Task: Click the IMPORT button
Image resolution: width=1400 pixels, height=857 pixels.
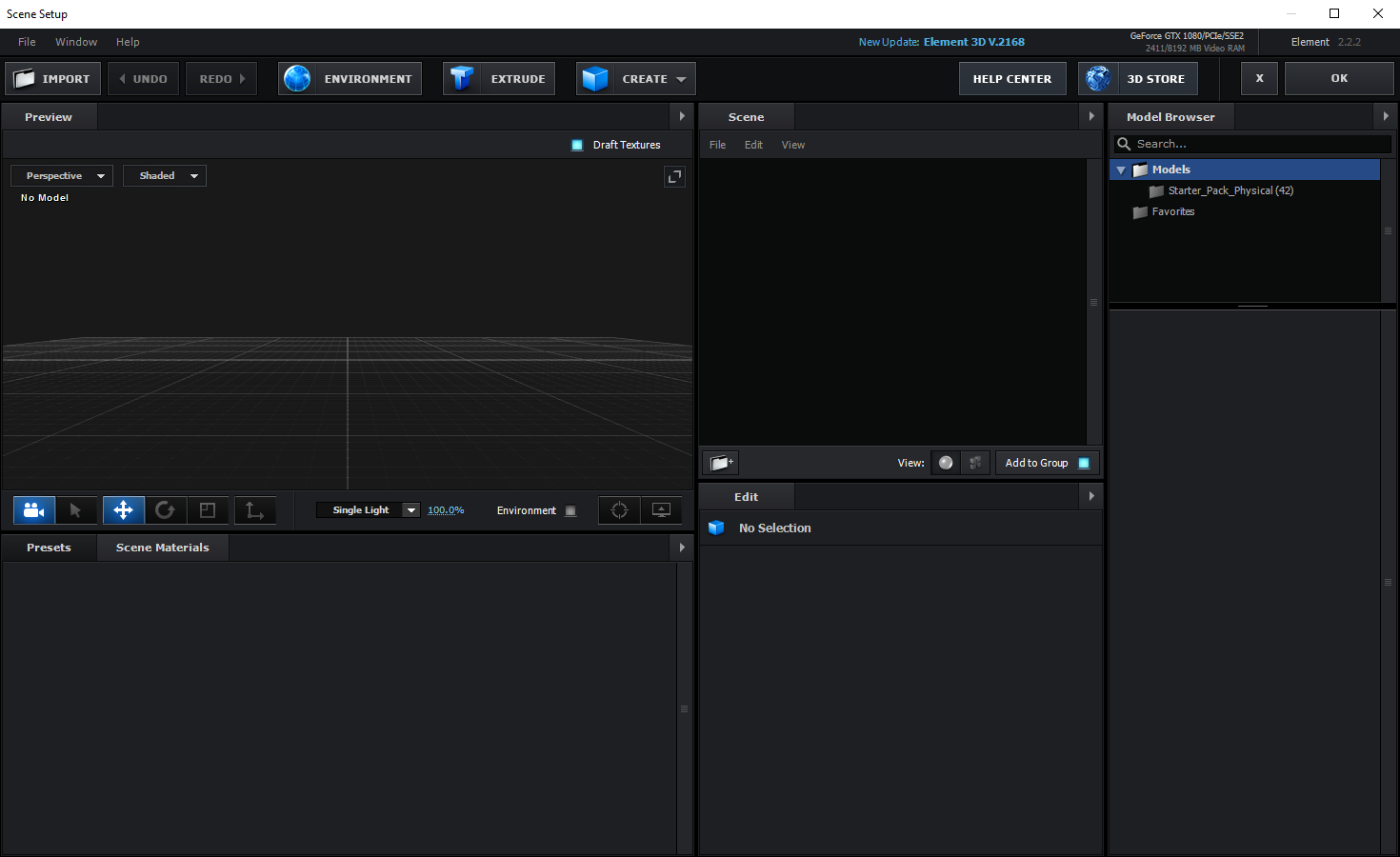Action: click(53, 79)
